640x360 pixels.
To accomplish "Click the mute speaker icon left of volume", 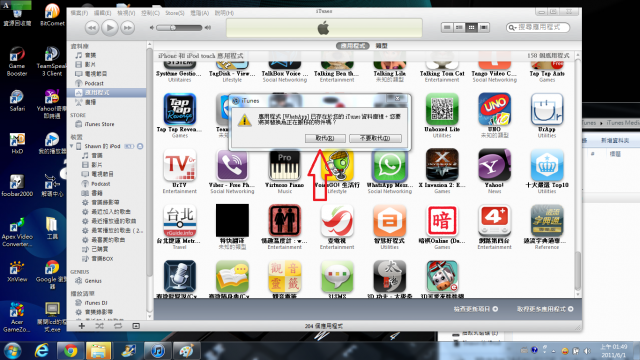I will pyautogui.click(x=152, y=28).
